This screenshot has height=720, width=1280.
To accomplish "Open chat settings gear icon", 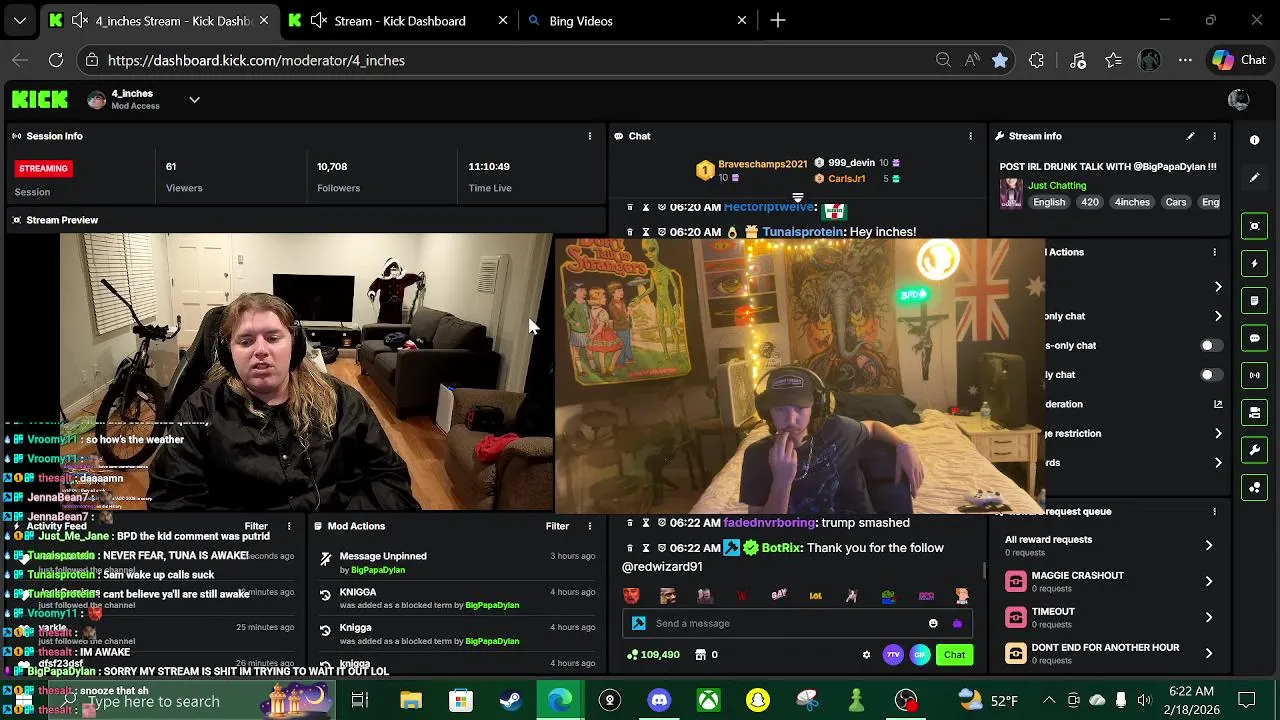I will pos(866,655).
